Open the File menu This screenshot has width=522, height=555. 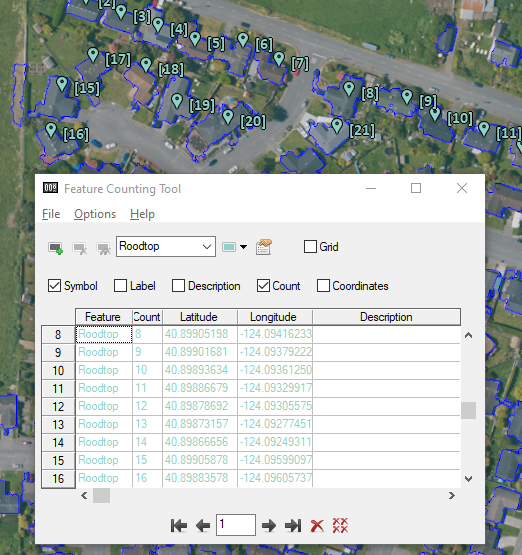coord(51,214)
